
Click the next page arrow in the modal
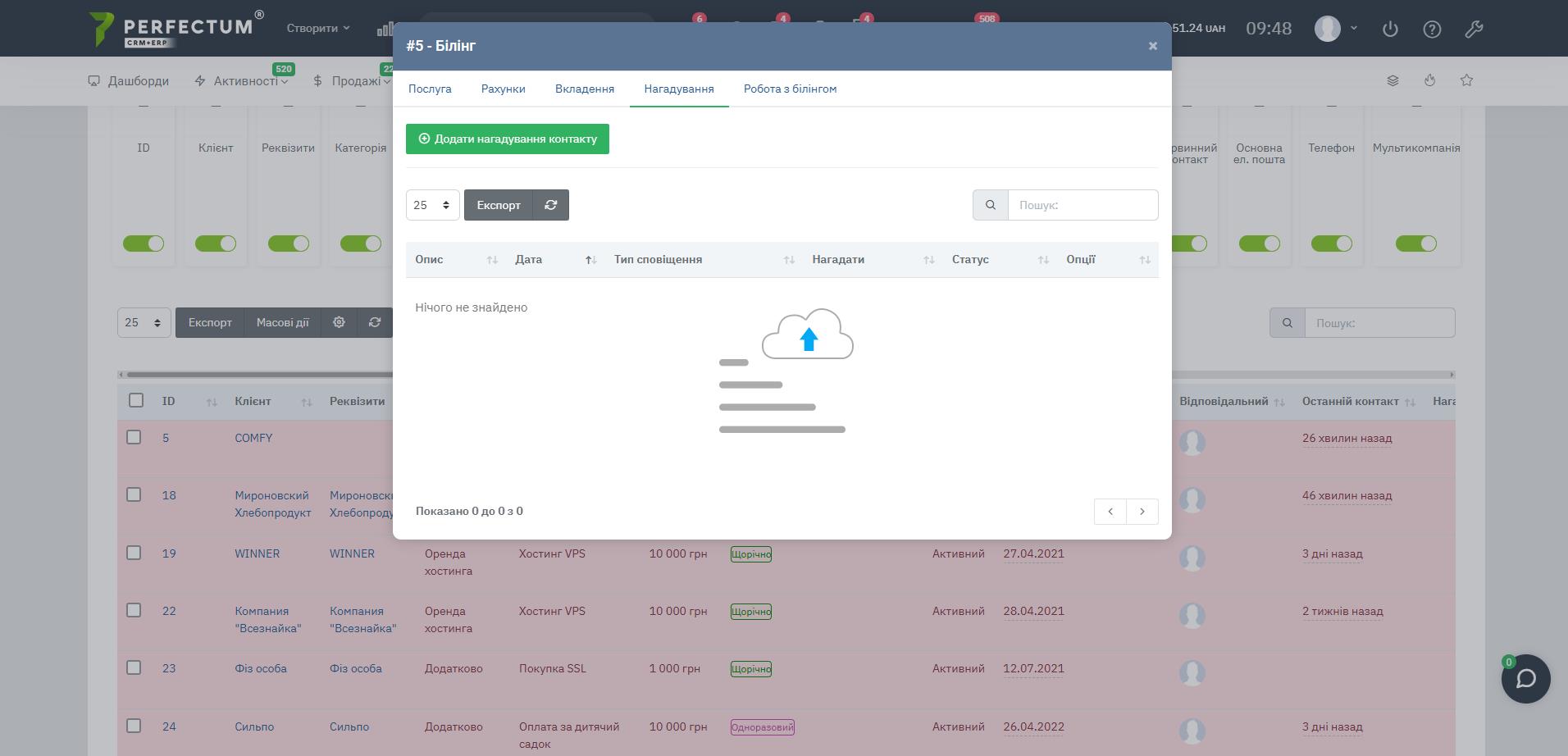[1142, 512]
